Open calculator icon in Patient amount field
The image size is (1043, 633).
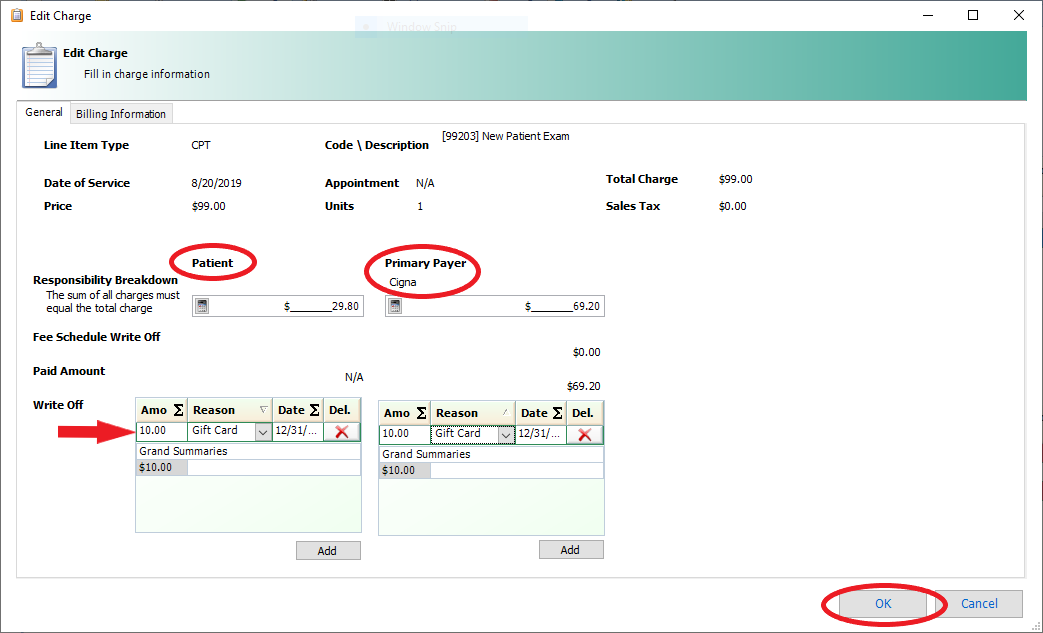(x=202, y=306)
